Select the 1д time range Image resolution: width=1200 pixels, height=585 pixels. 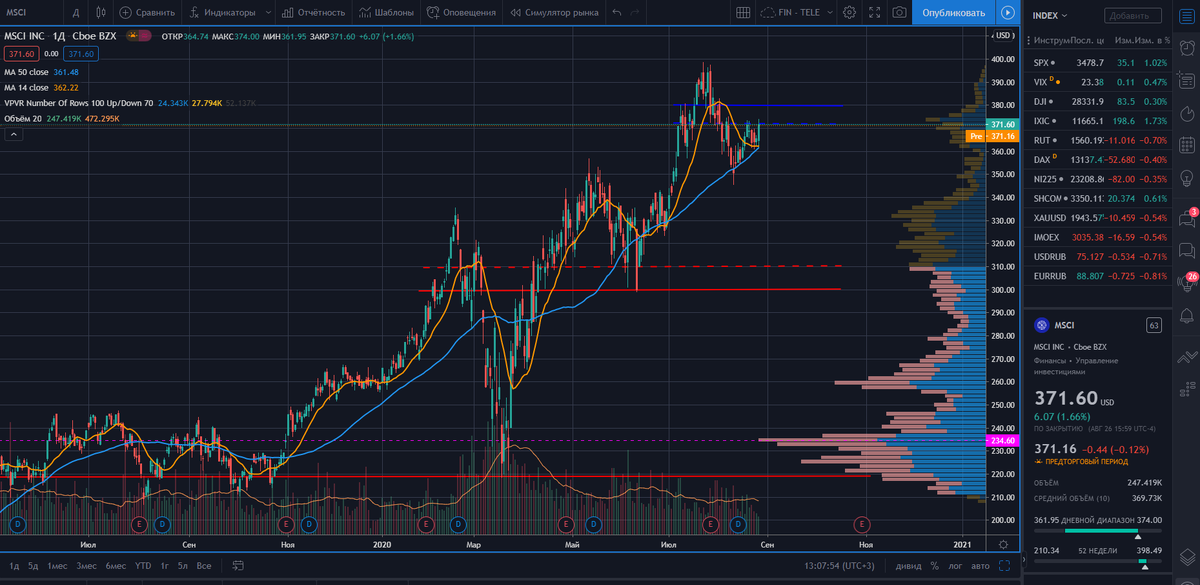tap(12, 566)
